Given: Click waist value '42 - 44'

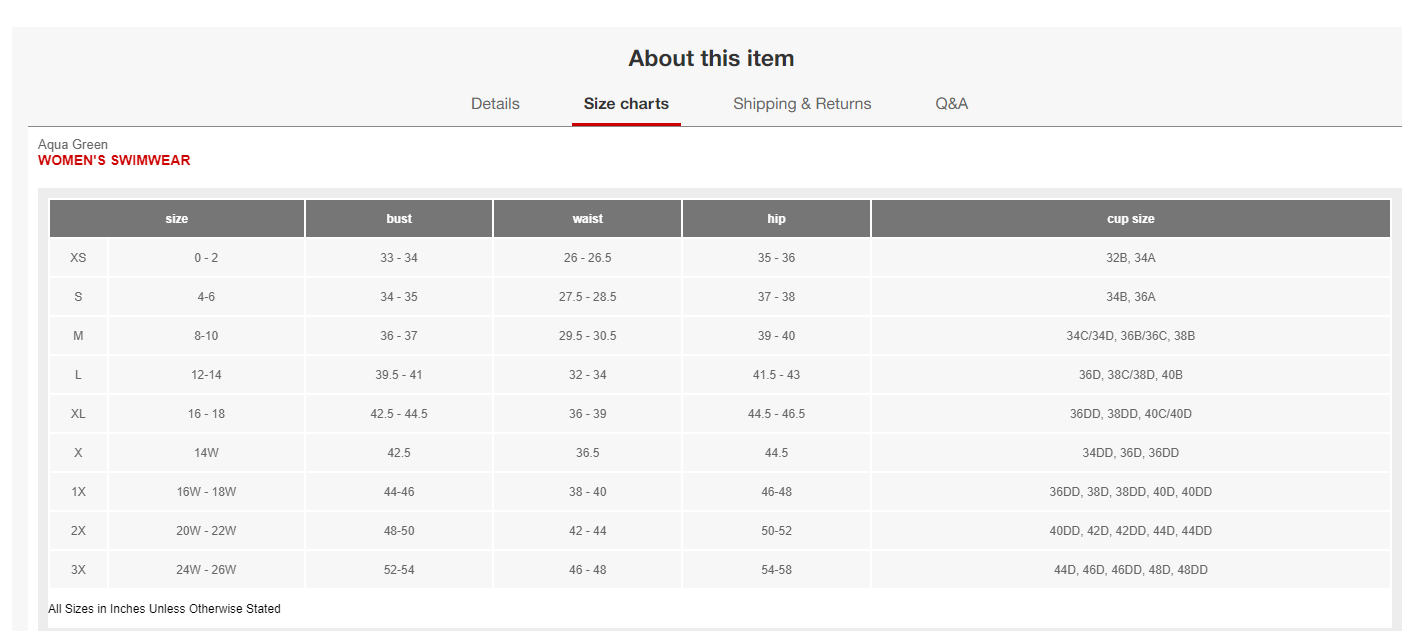Looking at the screenshot, I should click(x=588, y=531).
